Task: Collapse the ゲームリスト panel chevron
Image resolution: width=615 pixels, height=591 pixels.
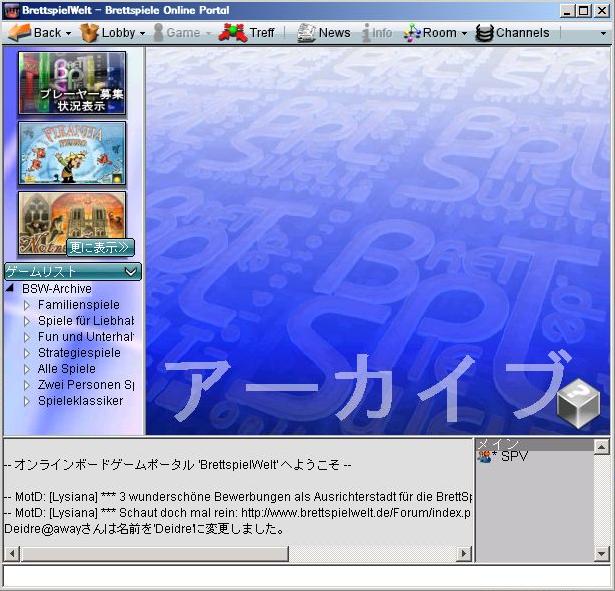Action: [131, 271]
